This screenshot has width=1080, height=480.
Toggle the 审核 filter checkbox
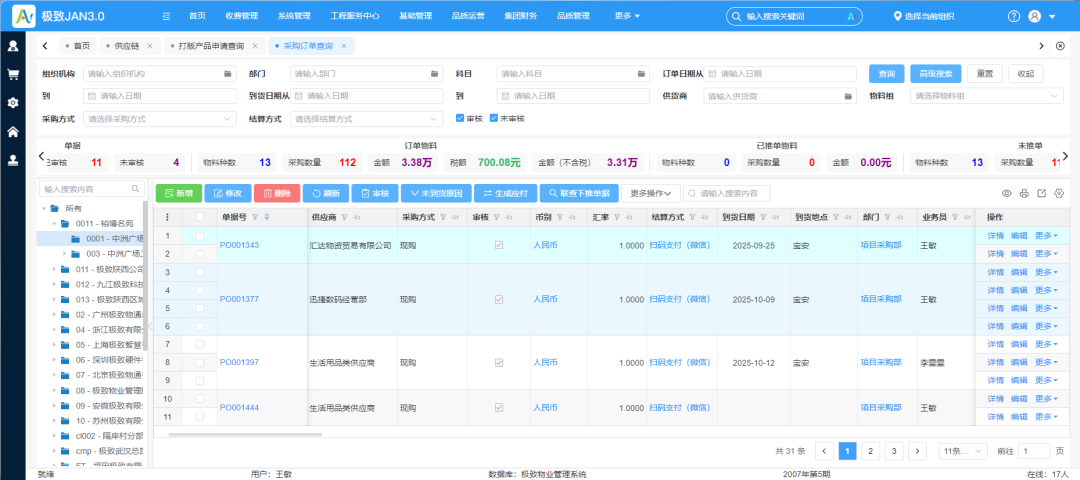click(460, 118)
